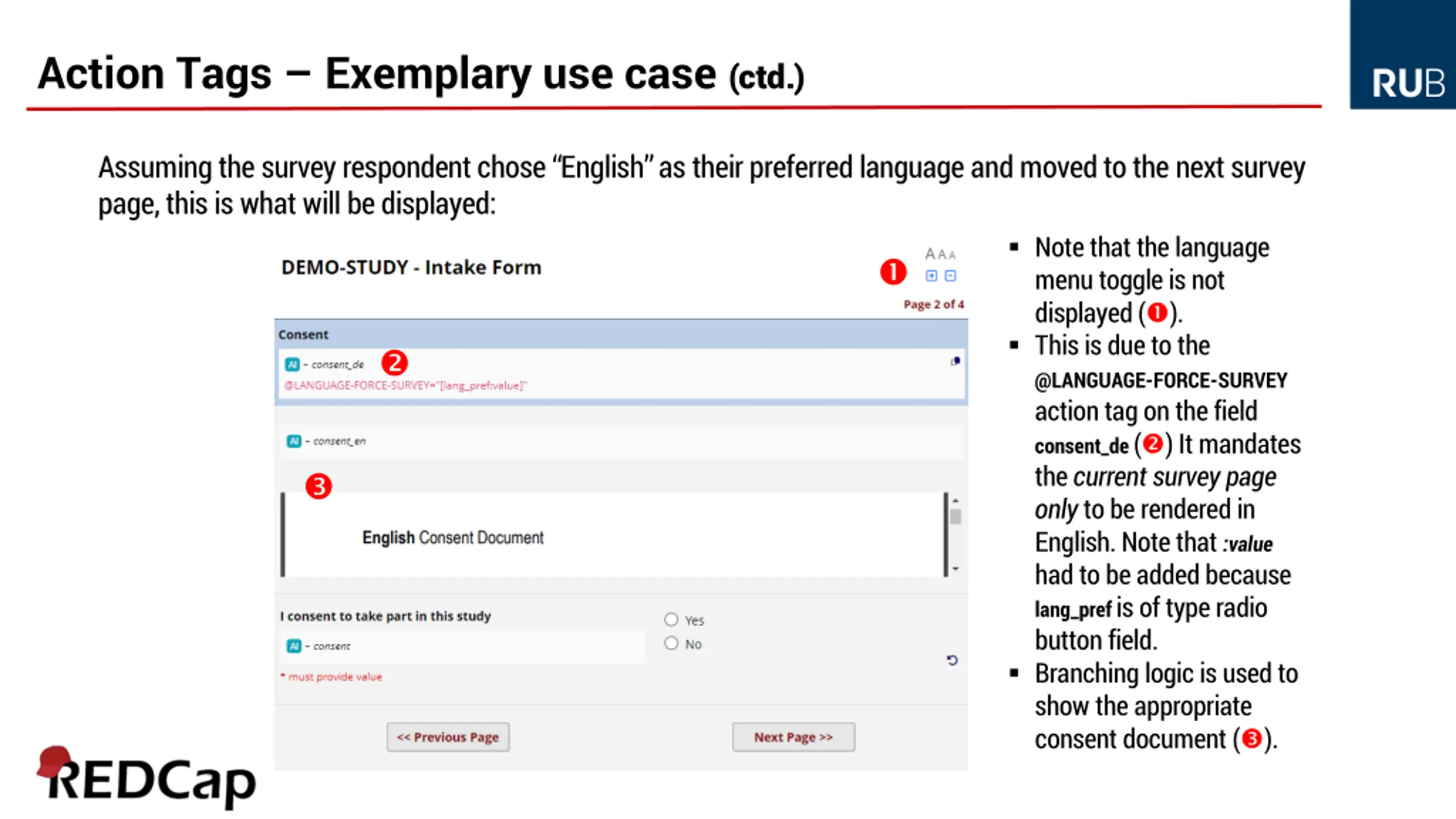This screenshot has height=819, width=1456.
Task: Click the Consent section header
Action: [303, 334]
